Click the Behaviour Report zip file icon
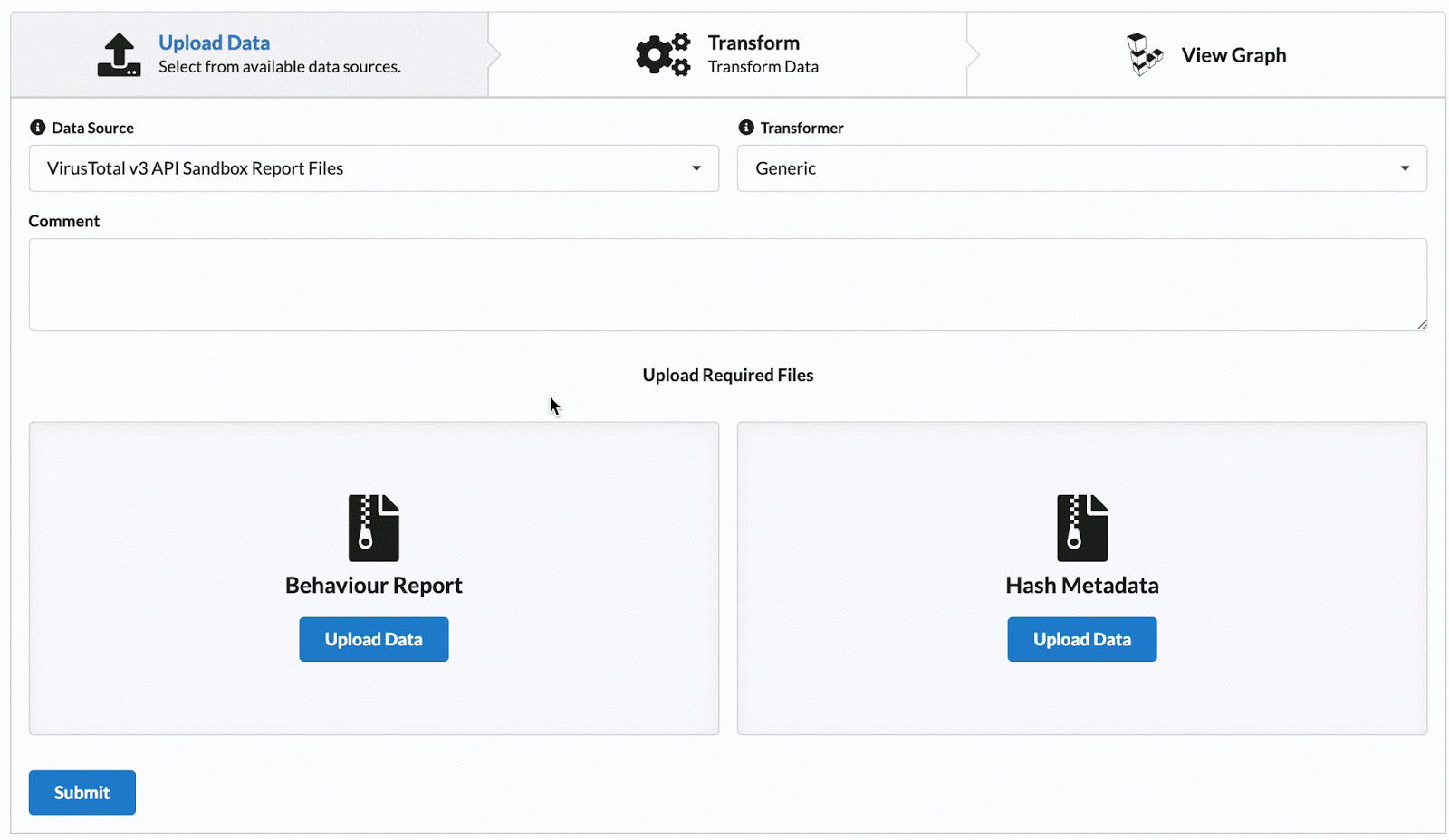 373,528
